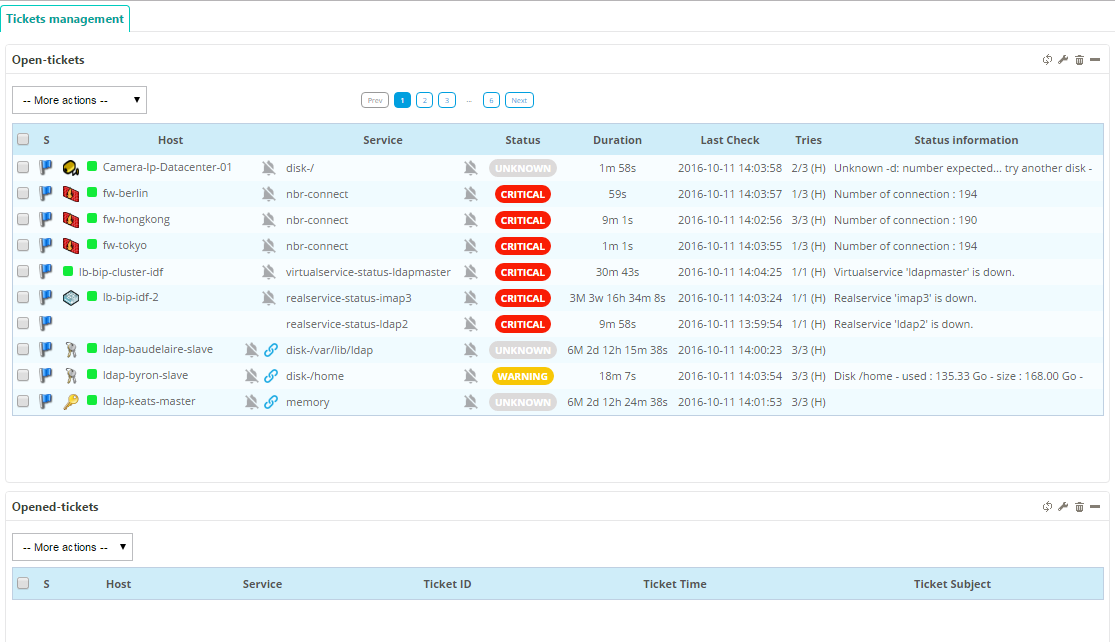Image resolution: width=1115 pixels, height=642 pixels.
Task: Jump to page 6 in pagination
Action: coord(491,100)
